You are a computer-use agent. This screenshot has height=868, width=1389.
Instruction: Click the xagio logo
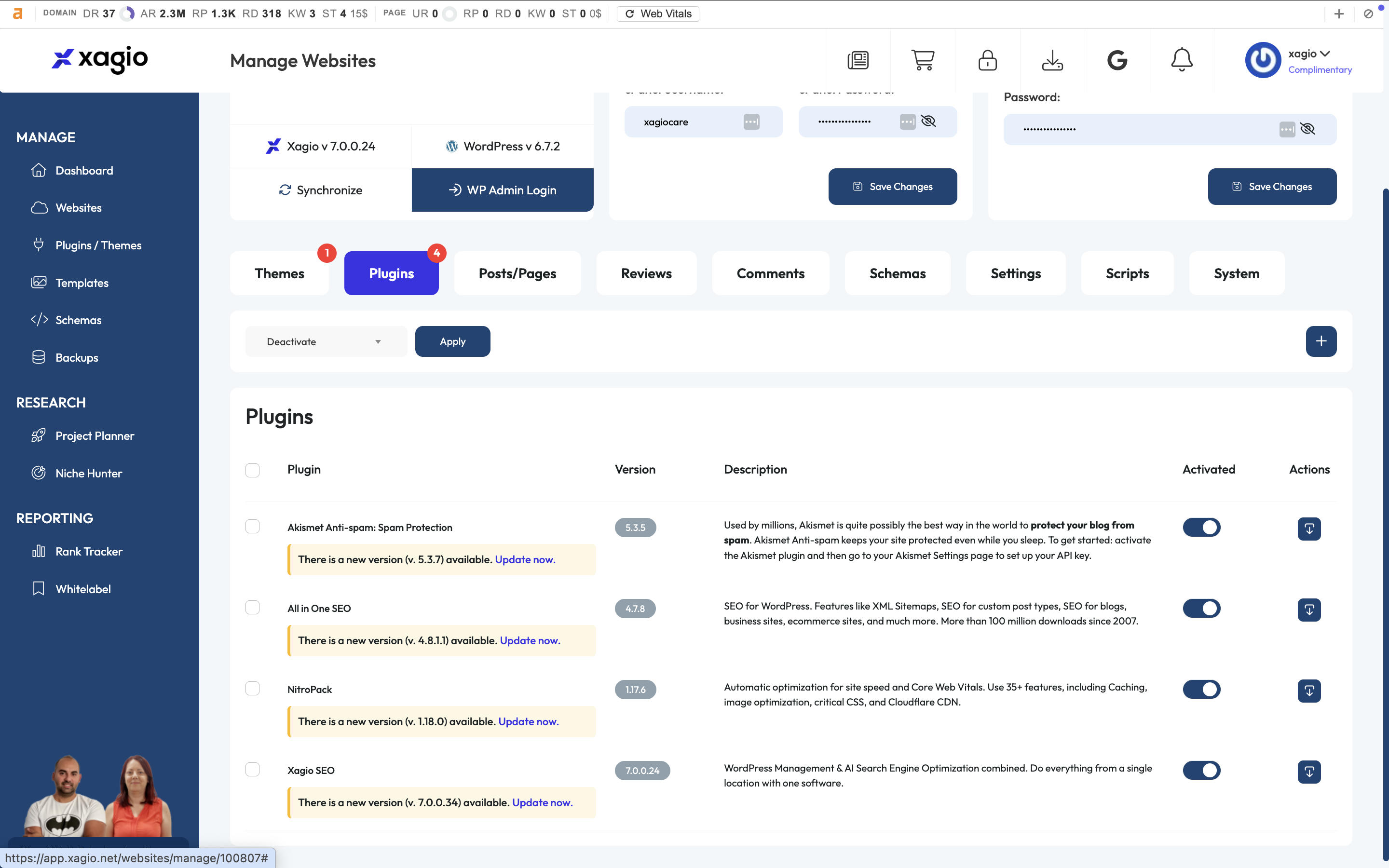100,59
